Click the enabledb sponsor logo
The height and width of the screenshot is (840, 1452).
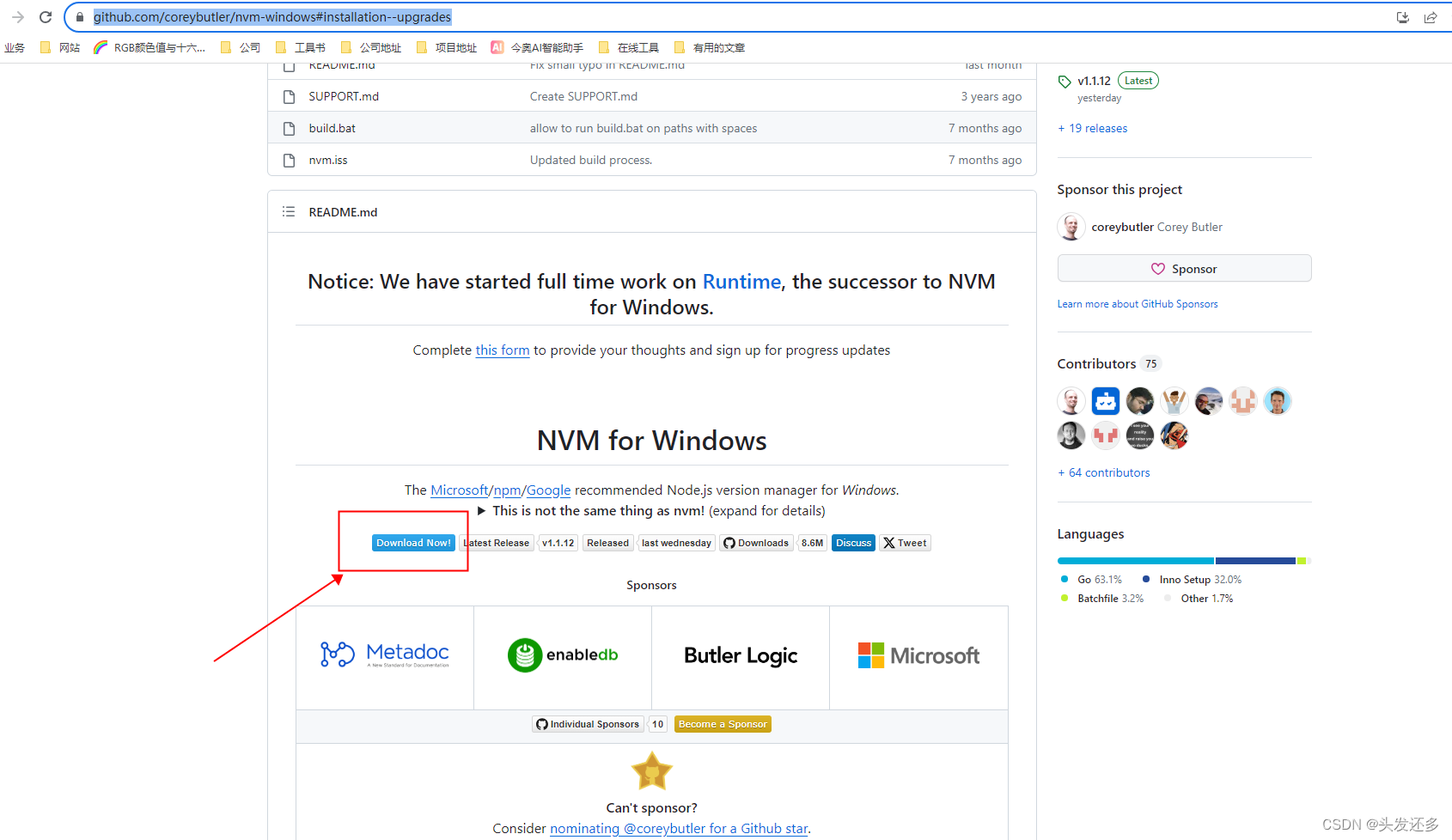(x=563, y=654)
